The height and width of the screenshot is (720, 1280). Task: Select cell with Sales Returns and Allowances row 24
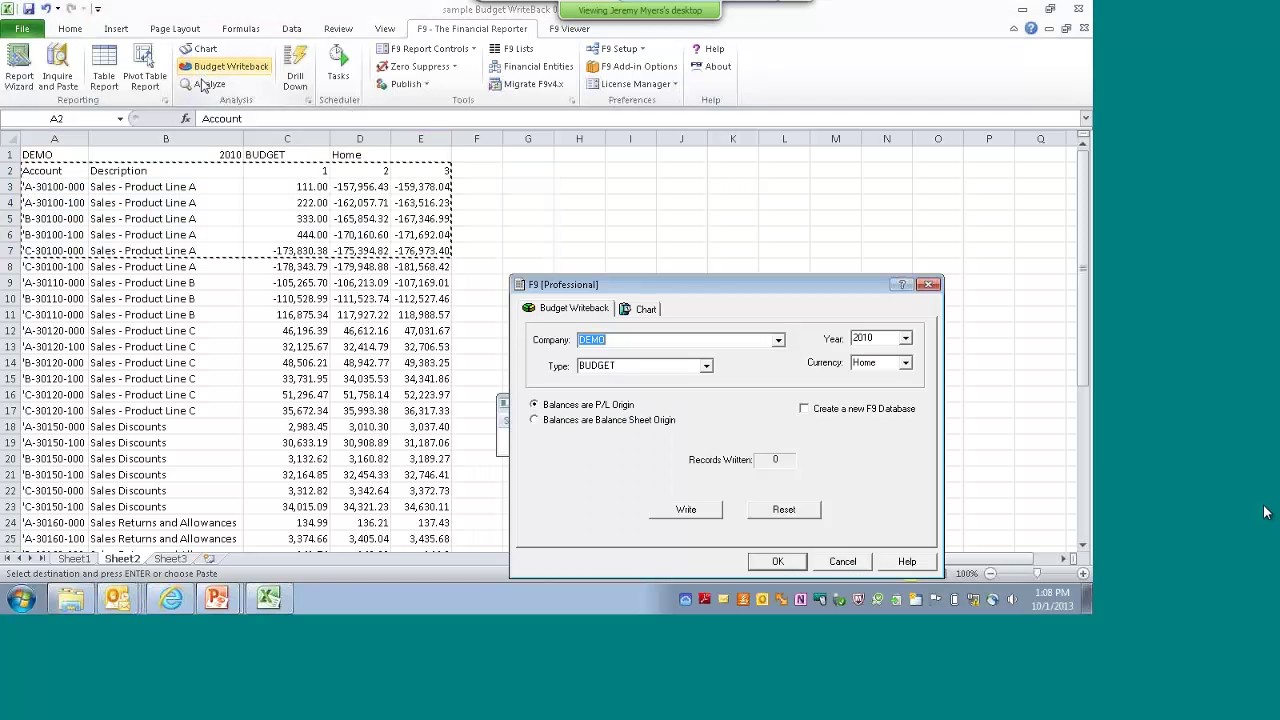(x=166, y=523)
